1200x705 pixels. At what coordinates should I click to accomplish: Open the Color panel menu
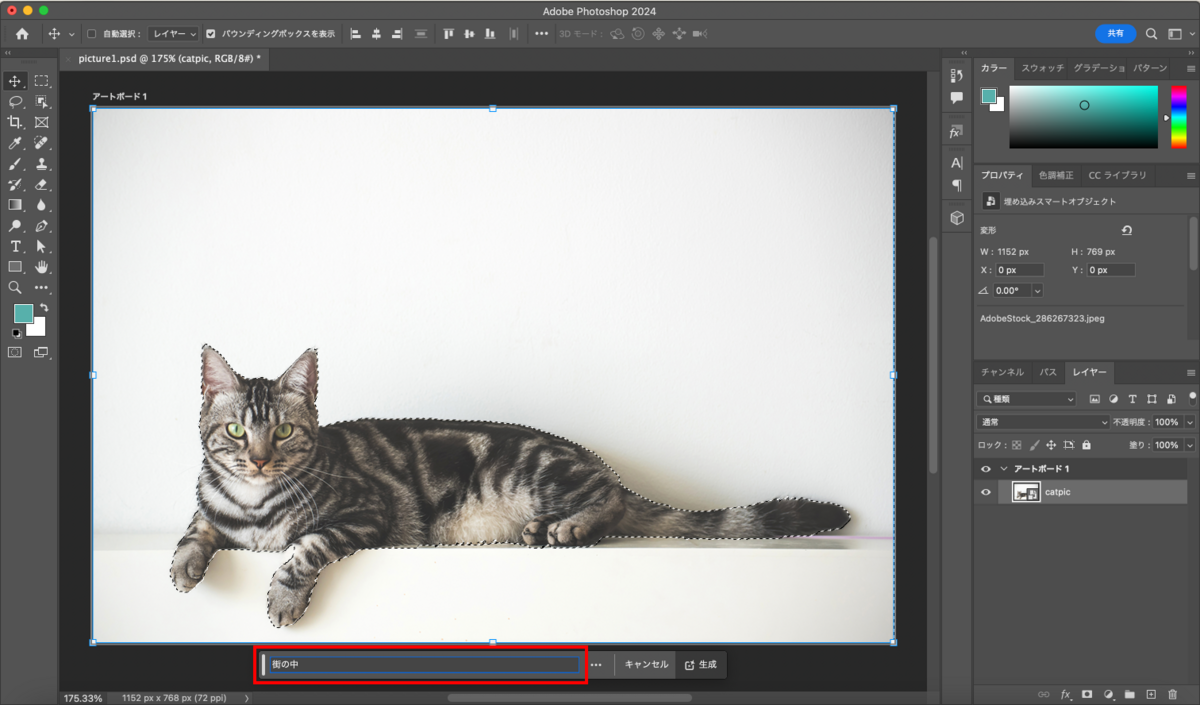(x=1190, y=68)
